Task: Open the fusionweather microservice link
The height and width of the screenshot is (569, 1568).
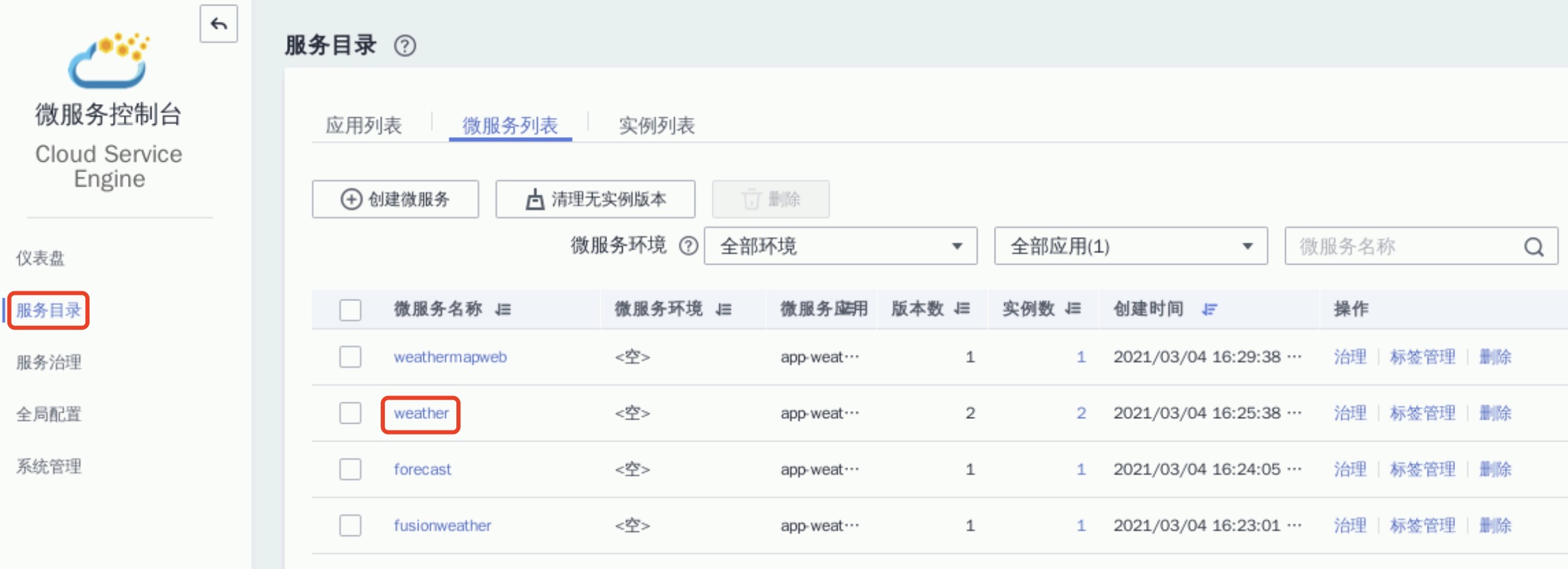Action: [442, 526]
